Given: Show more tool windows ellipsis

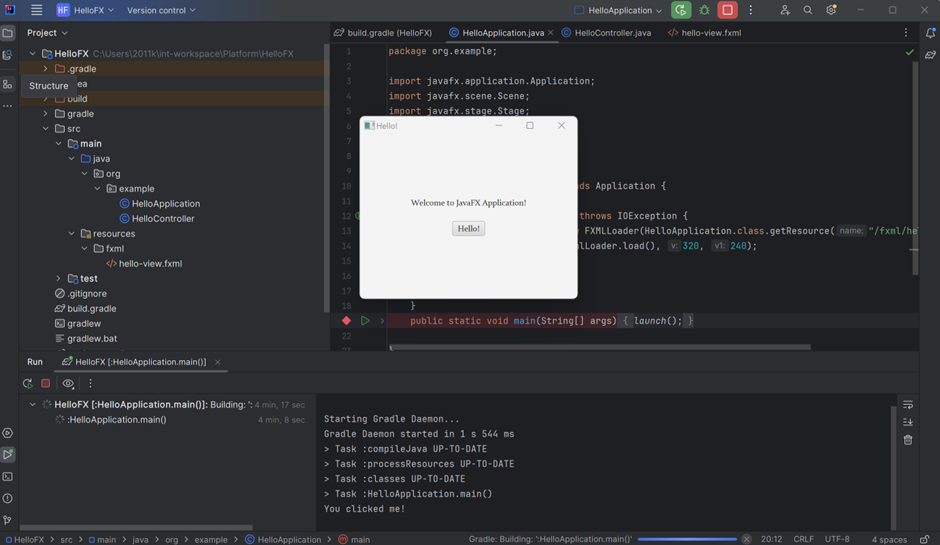Looking at the screenshot, I should (8, 106).
